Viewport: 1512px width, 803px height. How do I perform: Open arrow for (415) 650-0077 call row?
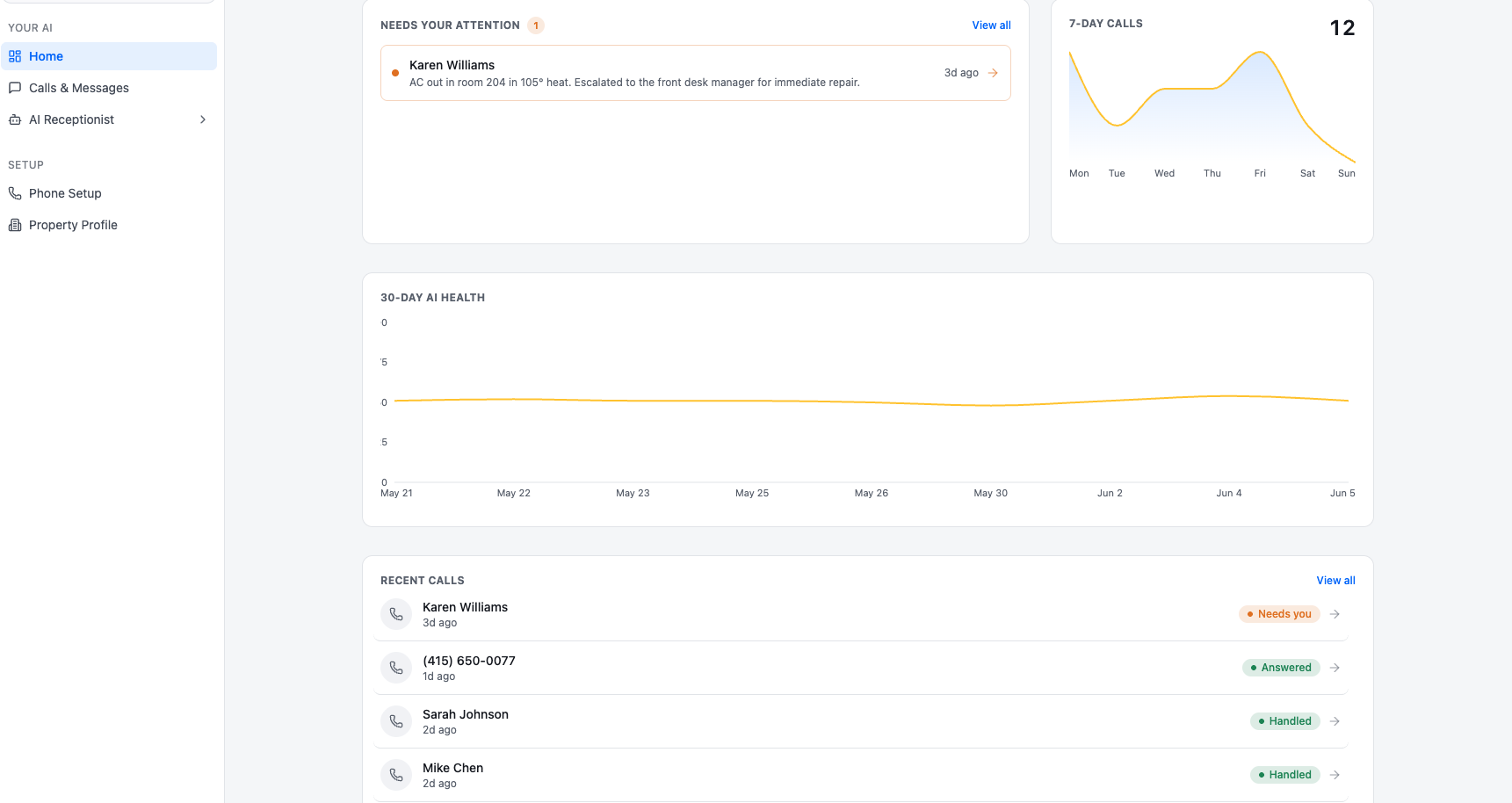[1335, 668]
